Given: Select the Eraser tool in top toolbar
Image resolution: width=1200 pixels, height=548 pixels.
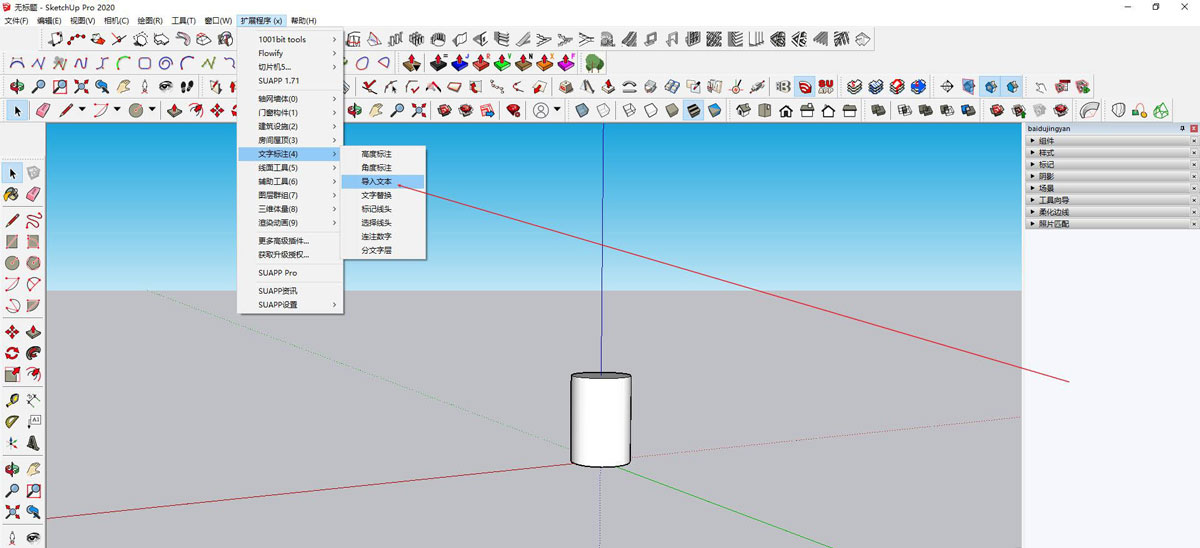Looking at the screenshot, I should 43,110.
